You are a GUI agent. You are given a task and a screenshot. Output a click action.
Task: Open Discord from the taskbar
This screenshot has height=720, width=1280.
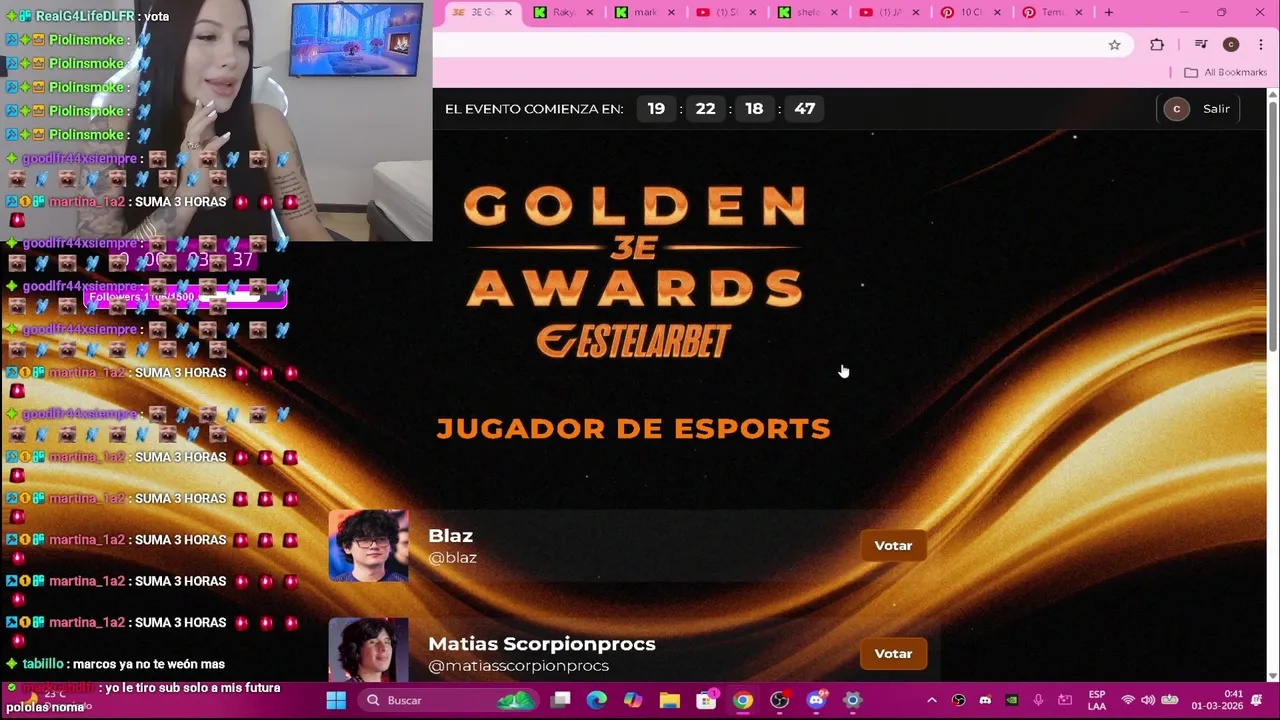816,700
